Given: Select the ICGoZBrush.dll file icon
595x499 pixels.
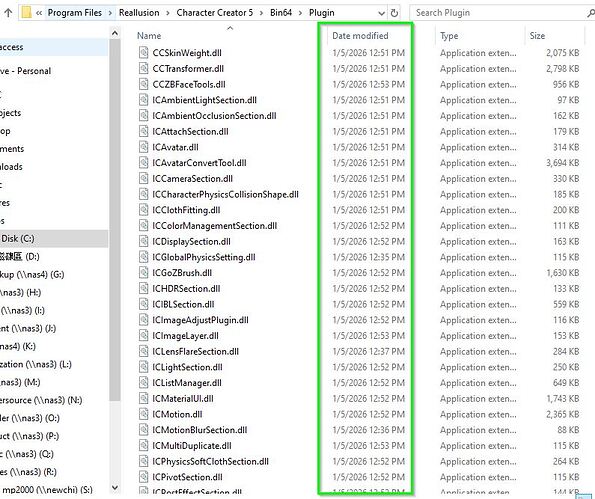Looking at the screenshot, I should point(143,272).
